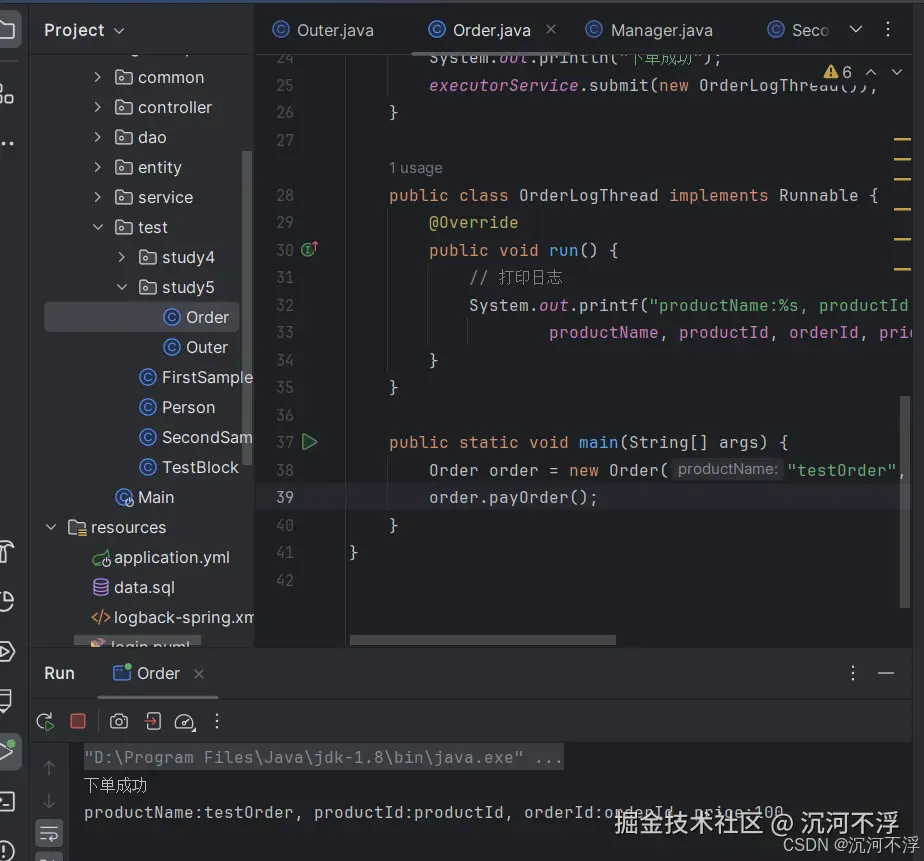Viewport: 924px width, 861px height.
Task: Close the Order.java tab
Action: [551, 29]
